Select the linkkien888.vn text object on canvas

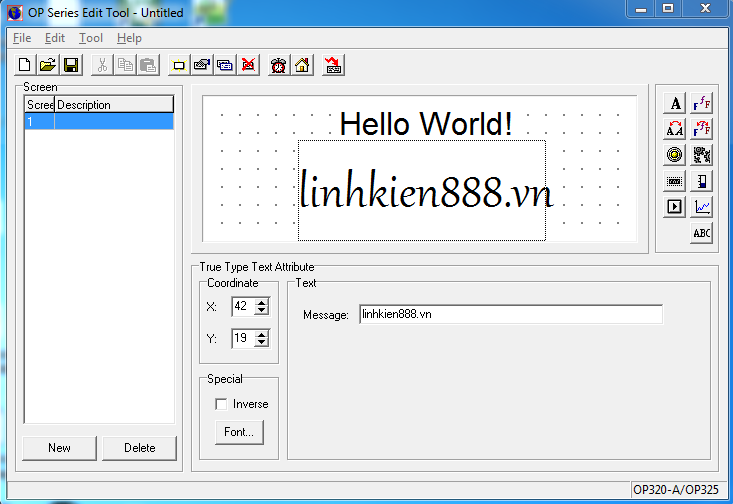[424, 191]
